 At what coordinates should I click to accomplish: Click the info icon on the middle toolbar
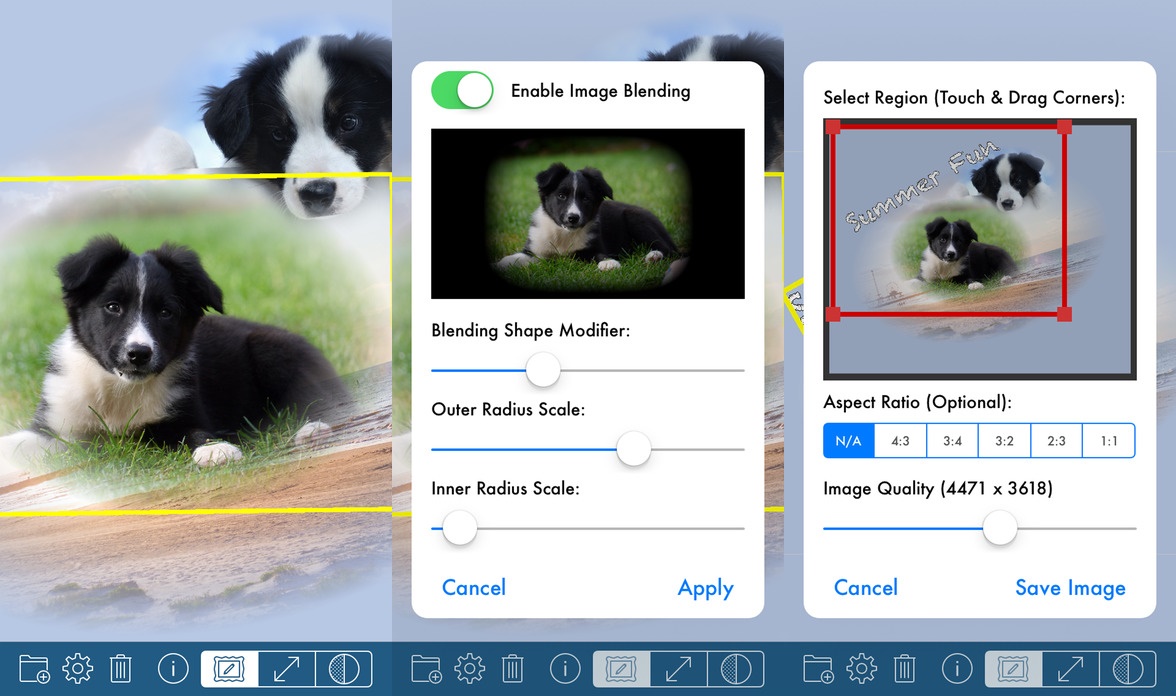point(564,668)
